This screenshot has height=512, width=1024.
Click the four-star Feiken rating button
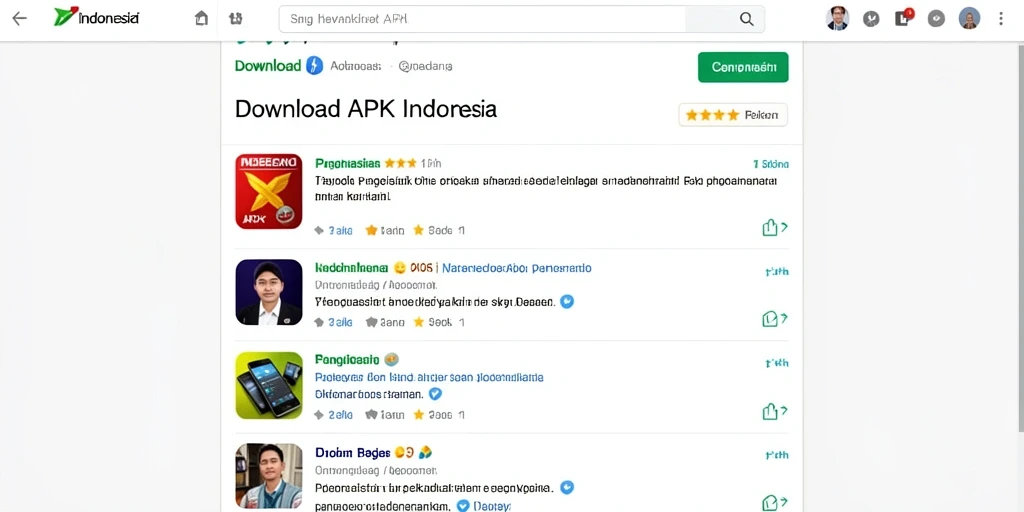click(x=733, y=115)
